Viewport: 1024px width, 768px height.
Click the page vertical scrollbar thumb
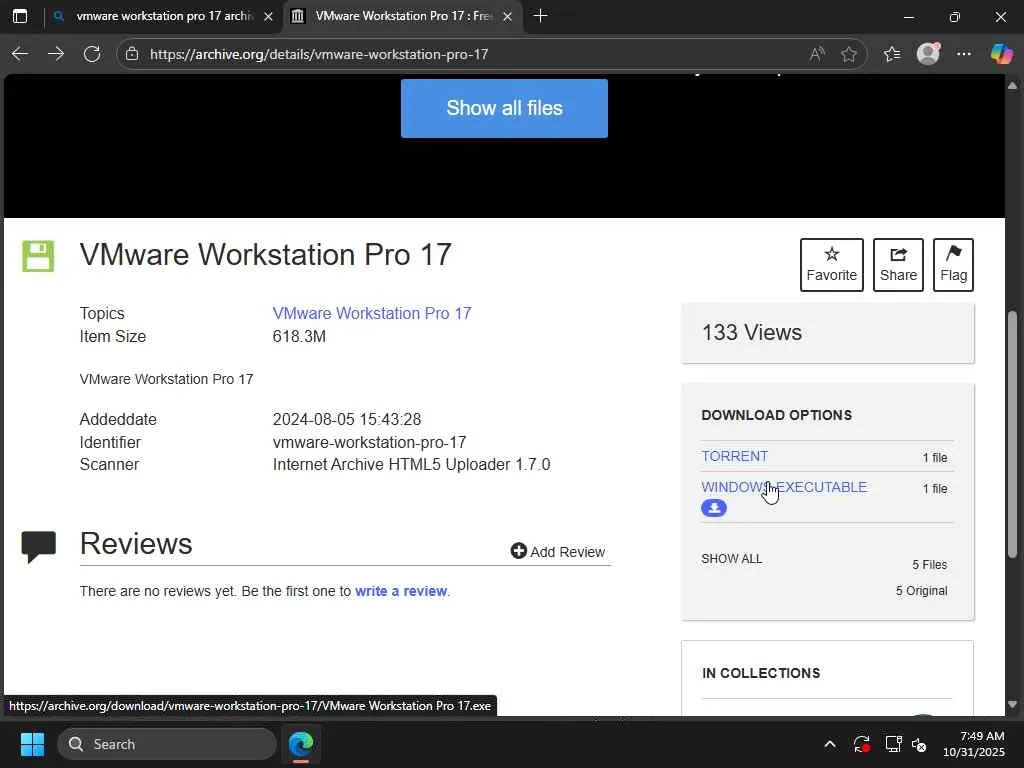tap(1012, 434)
